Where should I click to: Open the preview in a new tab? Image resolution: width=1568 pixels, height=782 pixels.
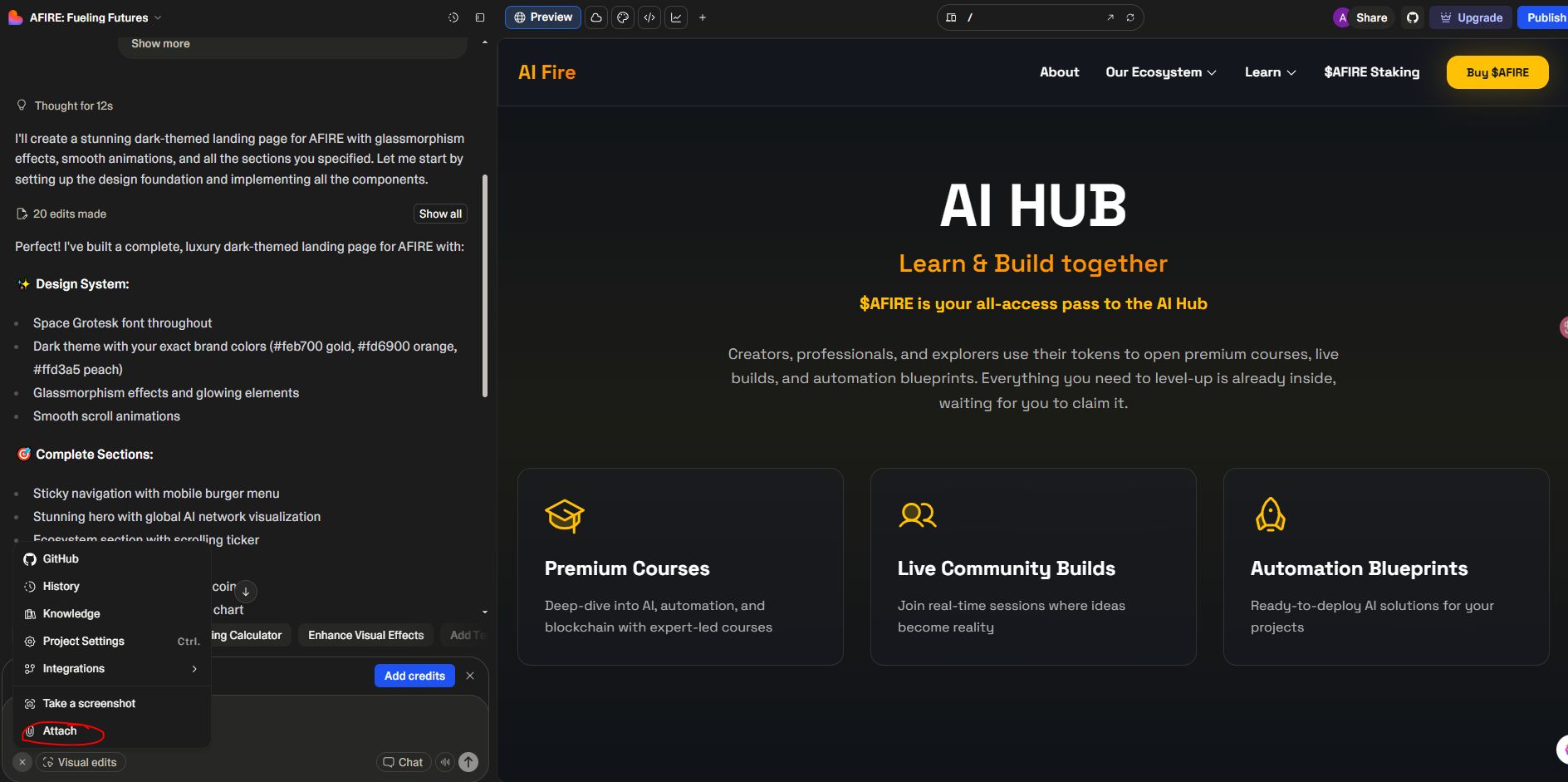(1110, 17)
